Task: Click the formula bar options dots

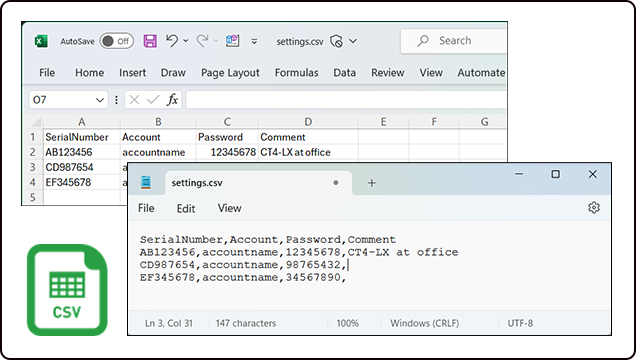Action: tap(116, 100)
